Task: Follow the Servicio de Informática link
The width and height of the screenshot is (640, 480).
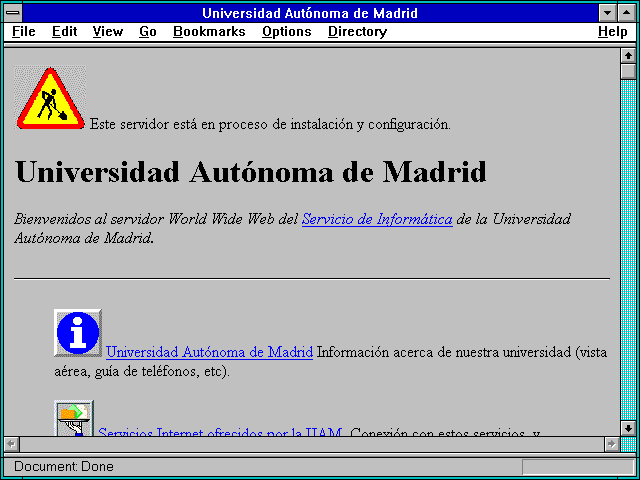Action: (x=377, y=220)
